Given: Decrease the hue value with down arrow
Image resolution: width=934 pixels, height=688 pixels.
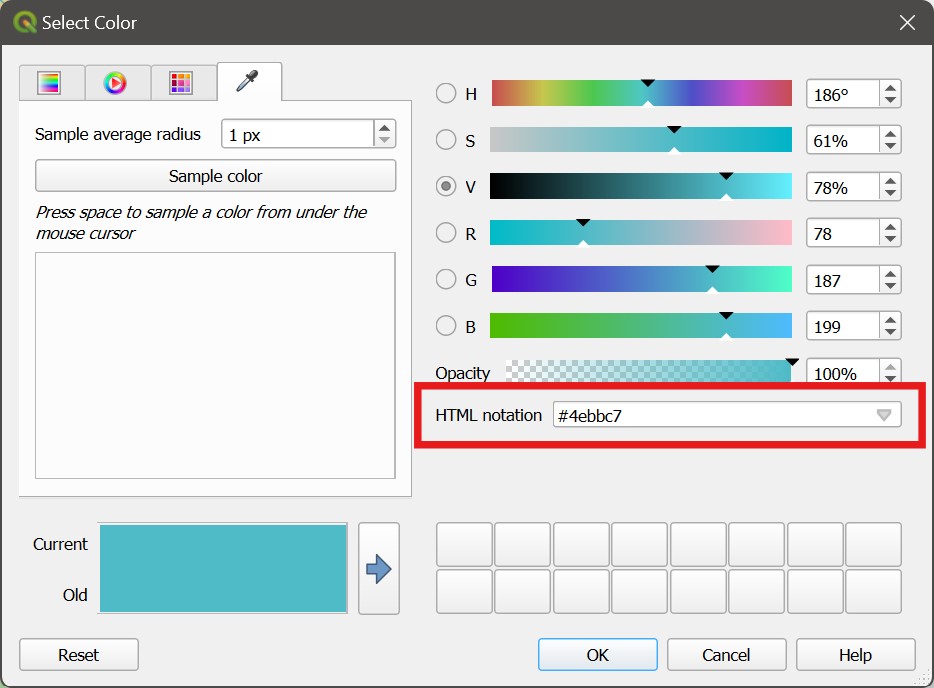Looking at the screenshot, I should (890, 100).
